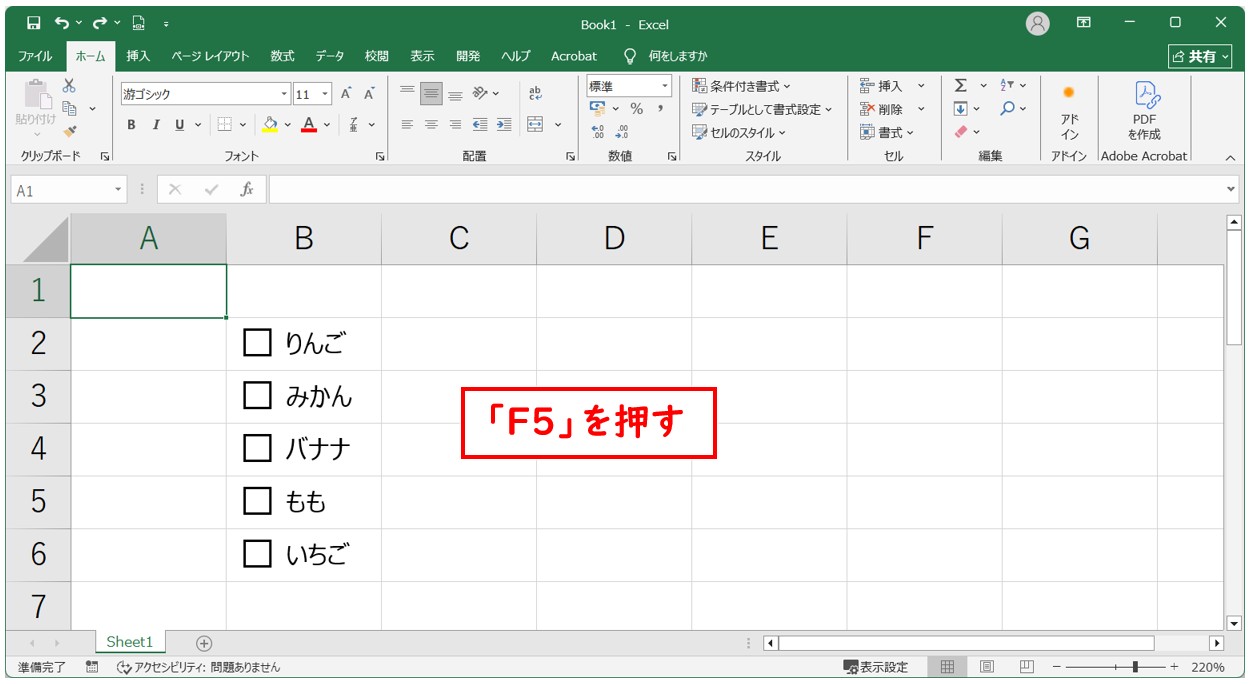Toggle Italic formatting

click(156, 125)
